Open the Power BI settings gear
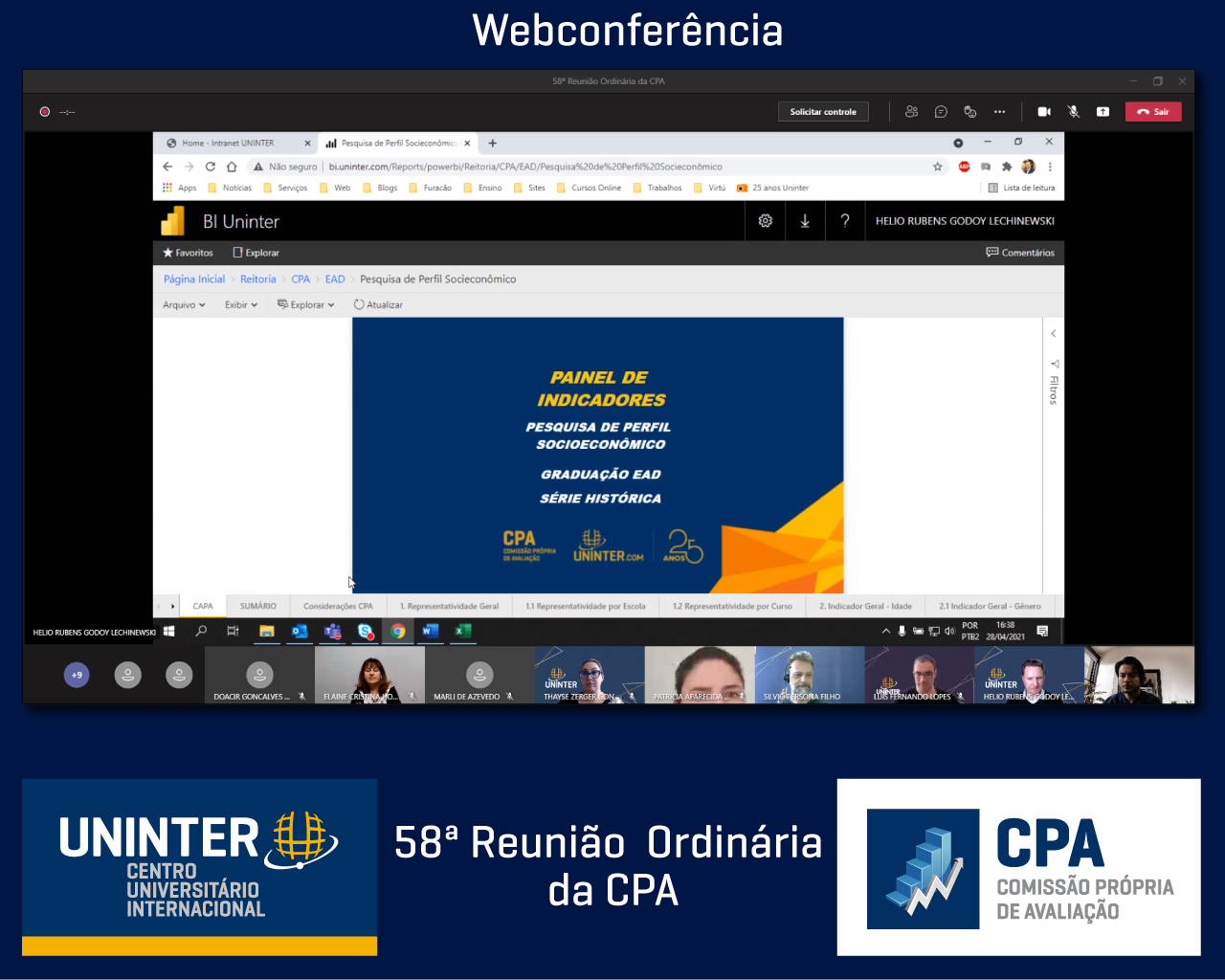This screenshot has height=980, width=1225. click(x=766, y=221)
